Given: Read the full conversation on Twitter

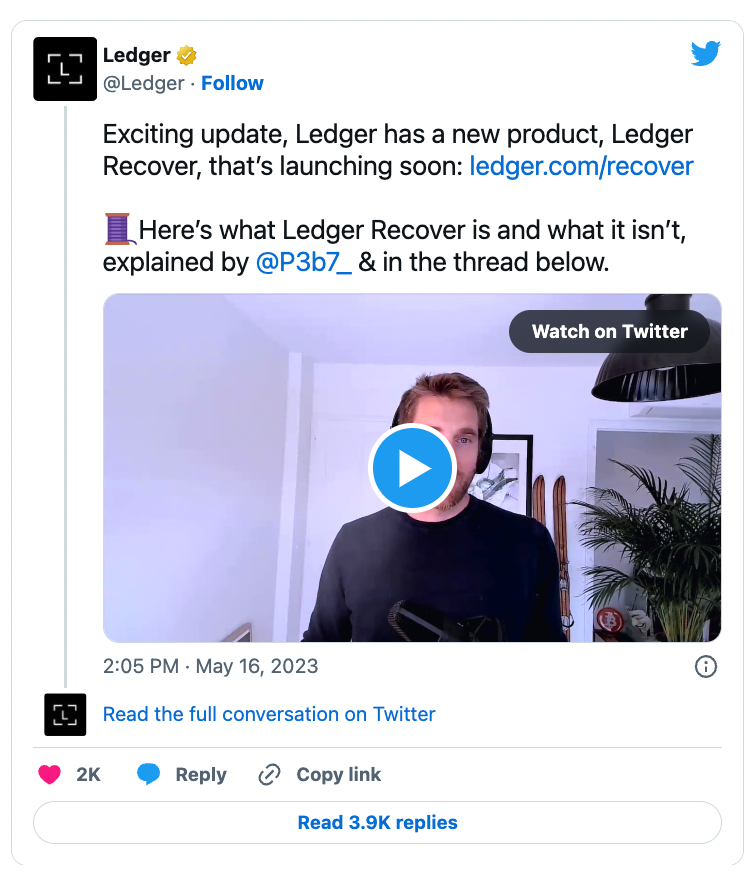Looking at the screenshot, I should pos(269,714).
